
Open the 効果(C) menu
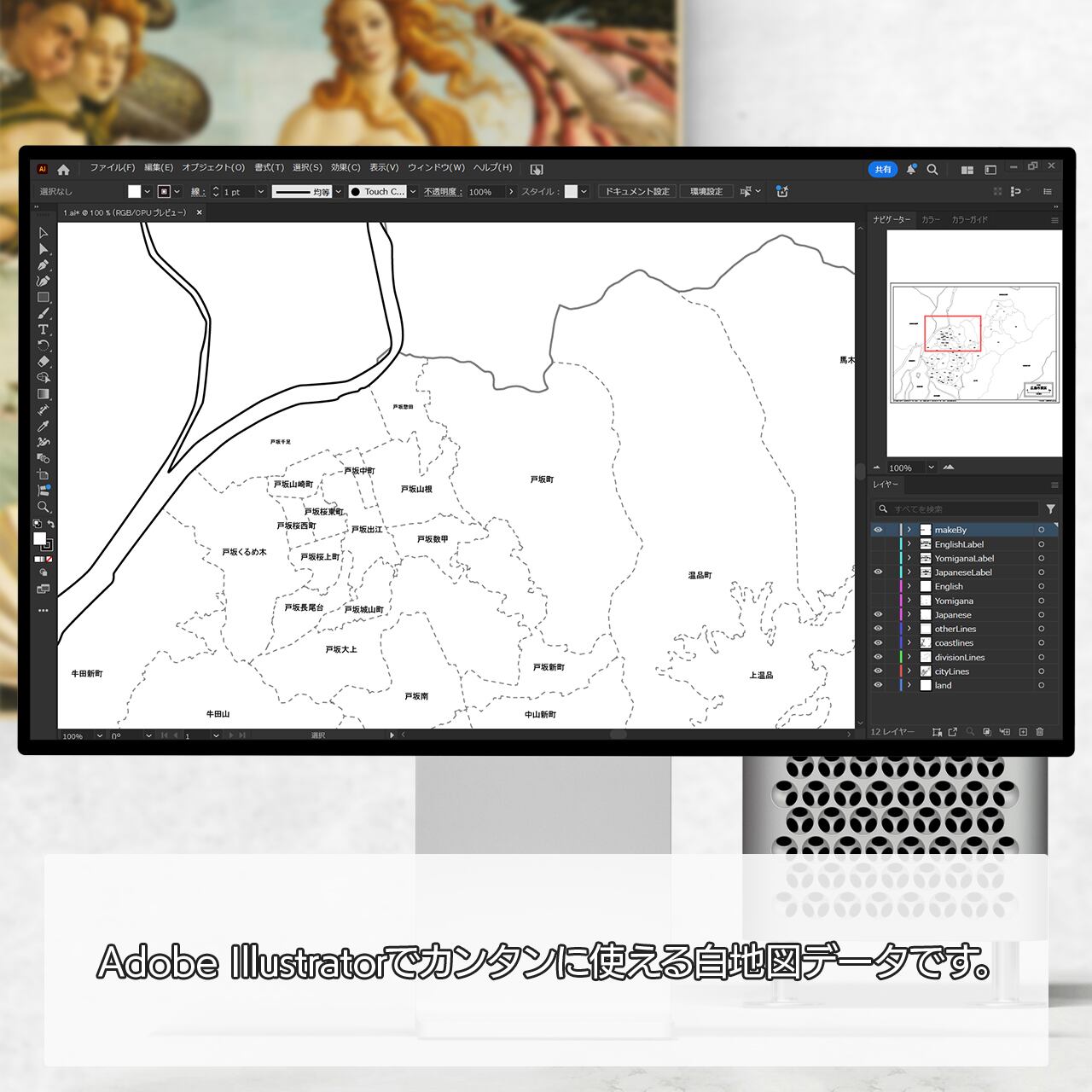pyautogui.click(x=346, y=168)
